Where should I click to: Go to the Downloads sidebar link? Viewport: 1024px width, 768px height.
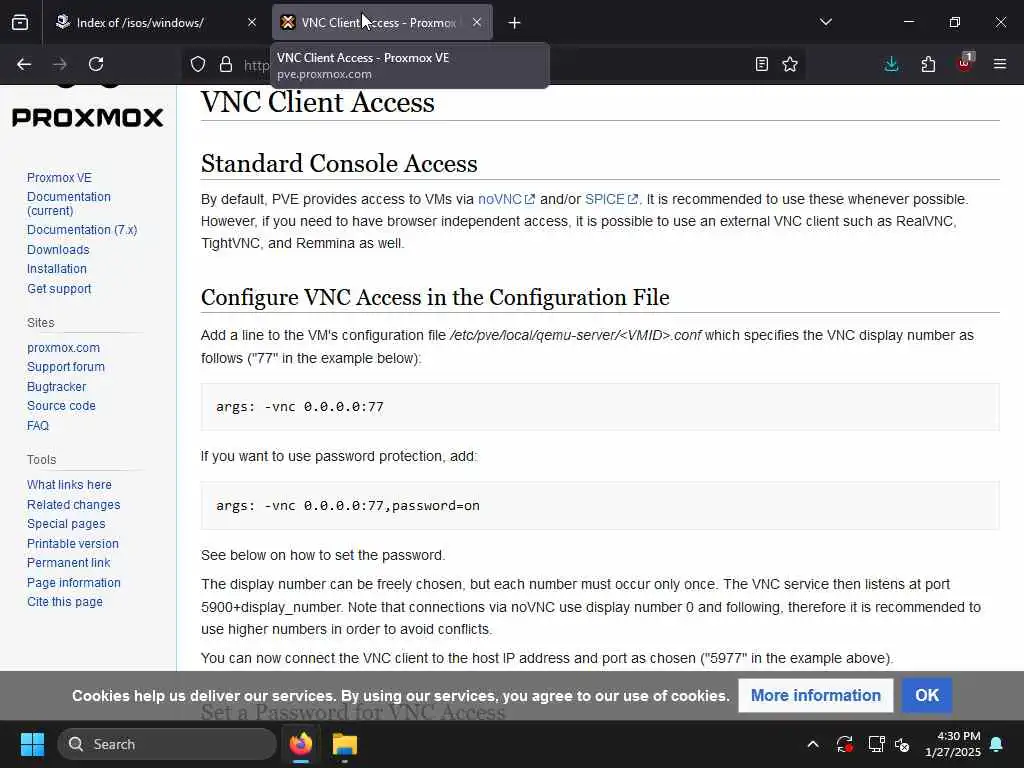(x=58, y=249)
